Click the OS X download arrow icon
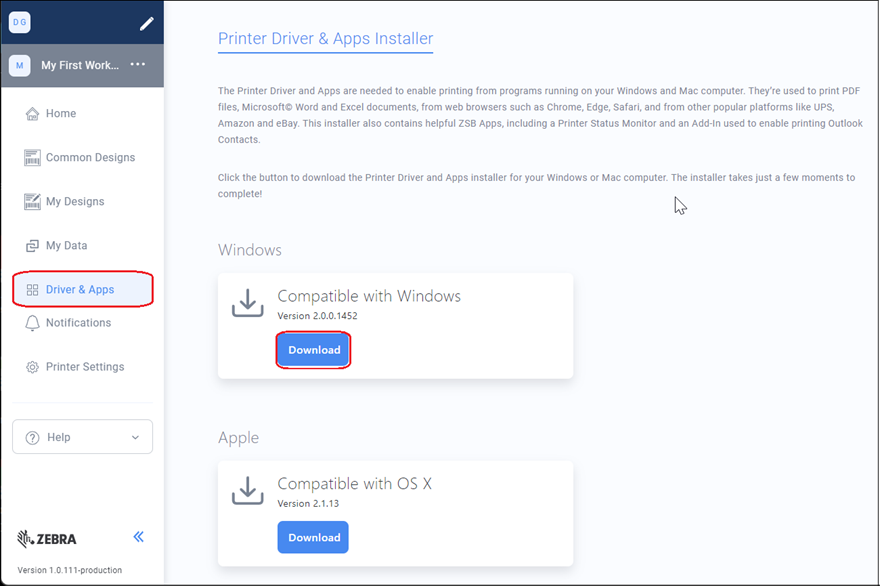Screen dimensions: 880x586 247,490
